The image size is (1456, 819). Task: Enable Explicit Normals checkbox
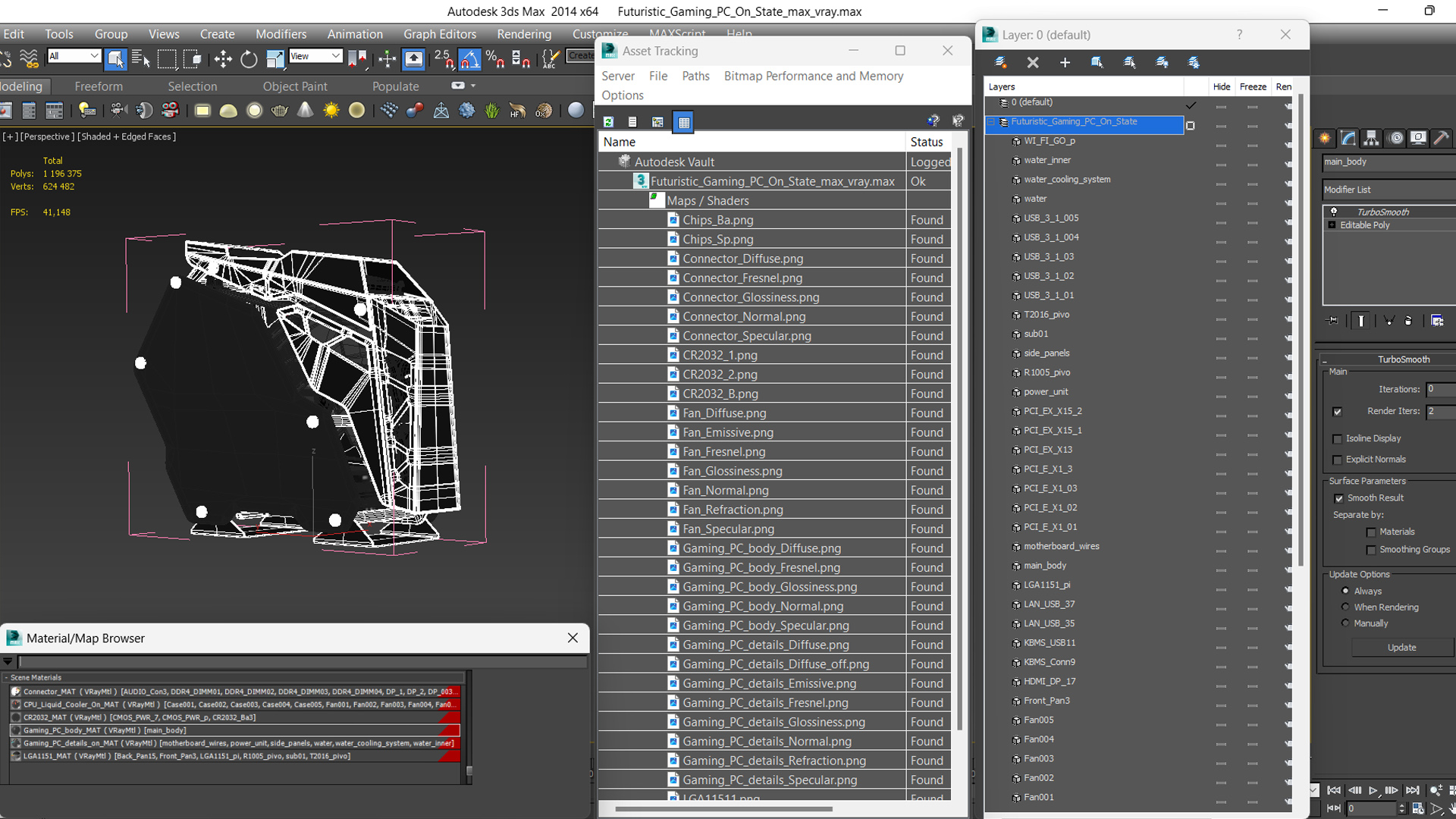(1337, 460)
